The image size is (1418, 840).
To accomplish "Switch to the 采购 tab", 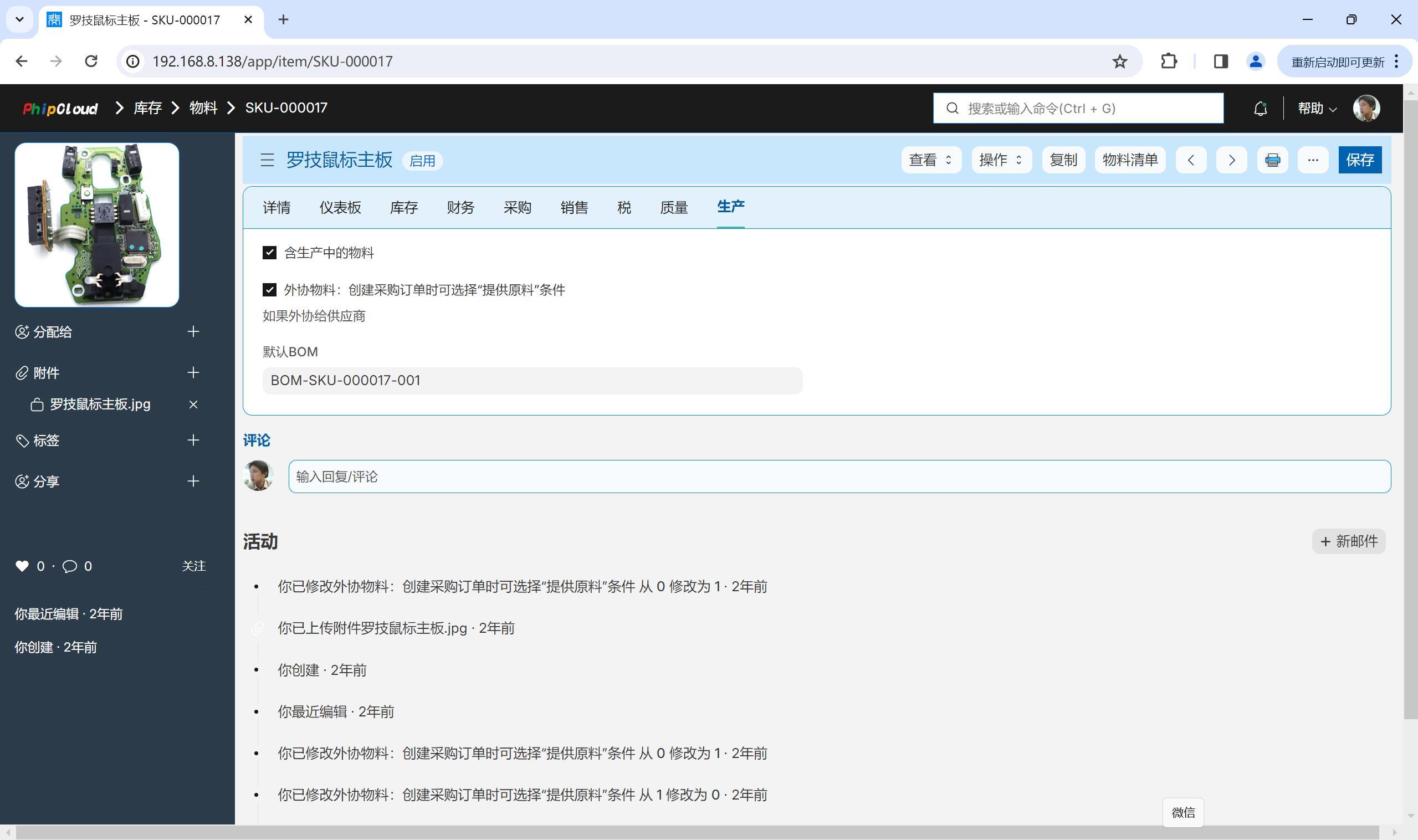I will pos(517,208).
